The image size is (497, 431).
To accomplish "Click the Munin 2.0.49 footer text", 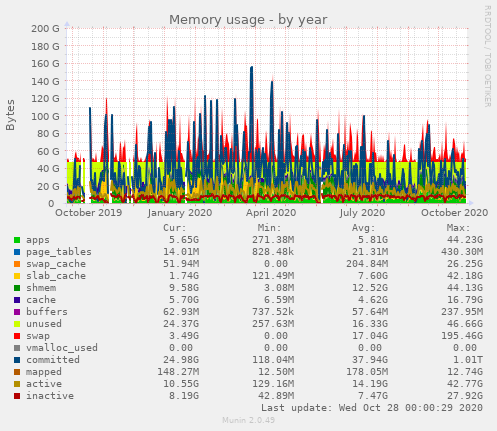I will coord(248,420).
